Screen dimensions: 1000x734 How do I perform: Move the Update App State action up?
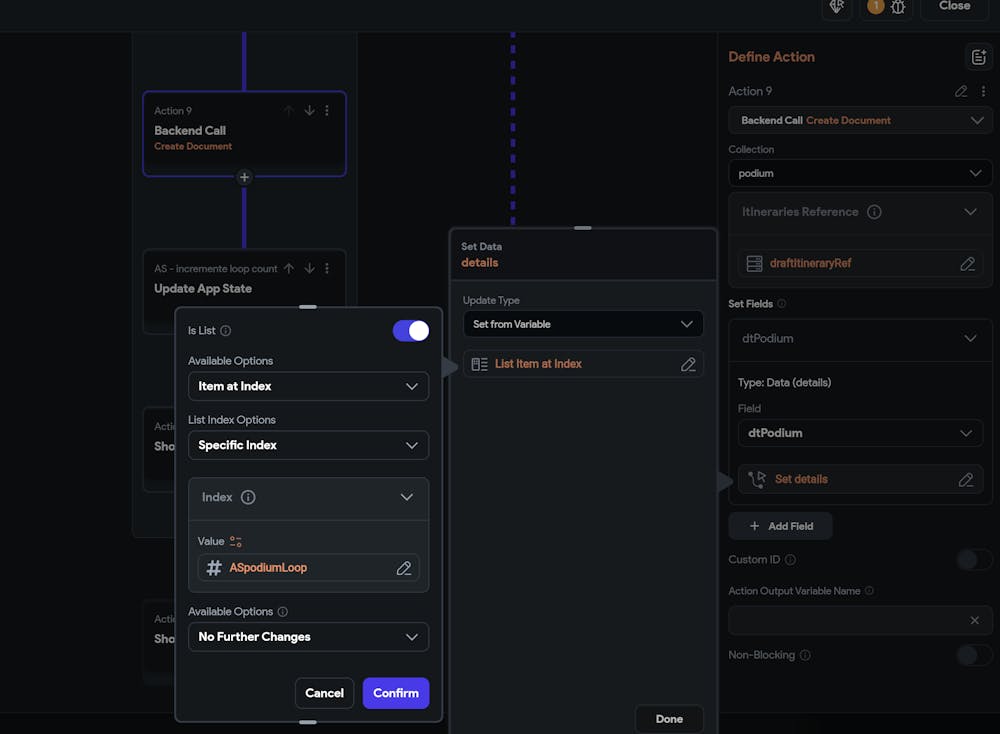[289, 268]
